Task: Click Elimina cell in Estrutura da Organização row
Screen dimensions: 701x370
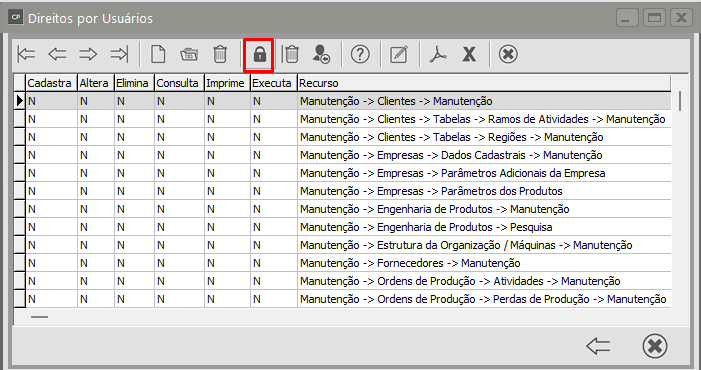Action: pyautogui.click(x=134, y=245)
